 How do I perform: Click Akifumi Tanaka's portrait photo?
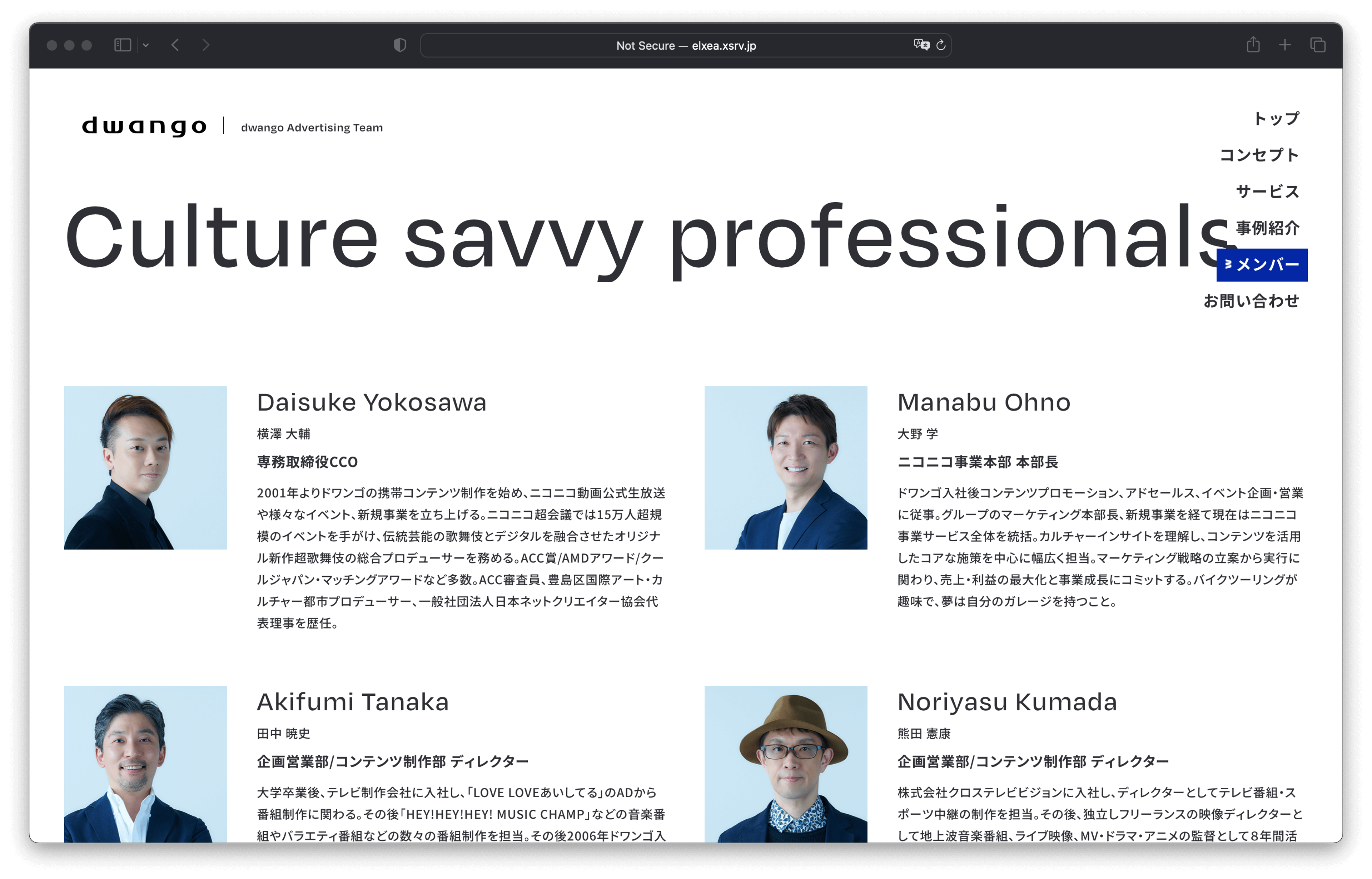(145, 764)
